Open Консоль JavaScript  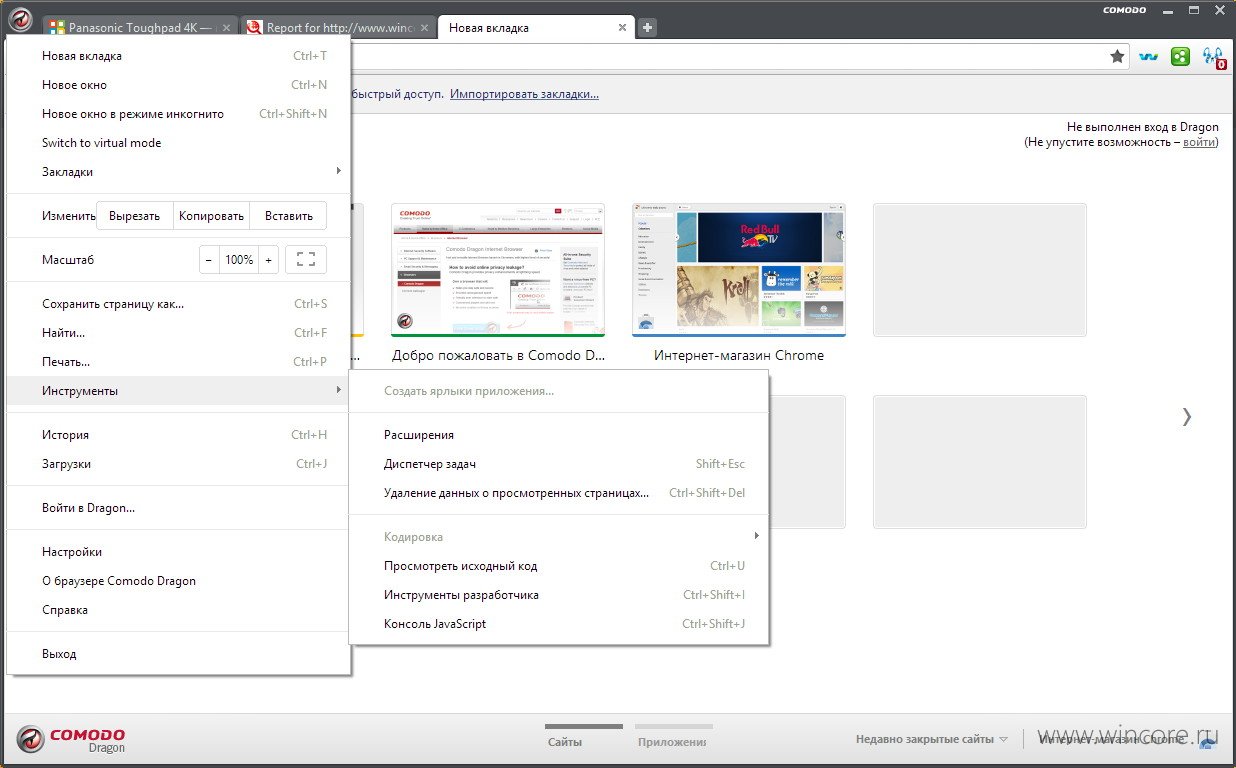(559, 624)
